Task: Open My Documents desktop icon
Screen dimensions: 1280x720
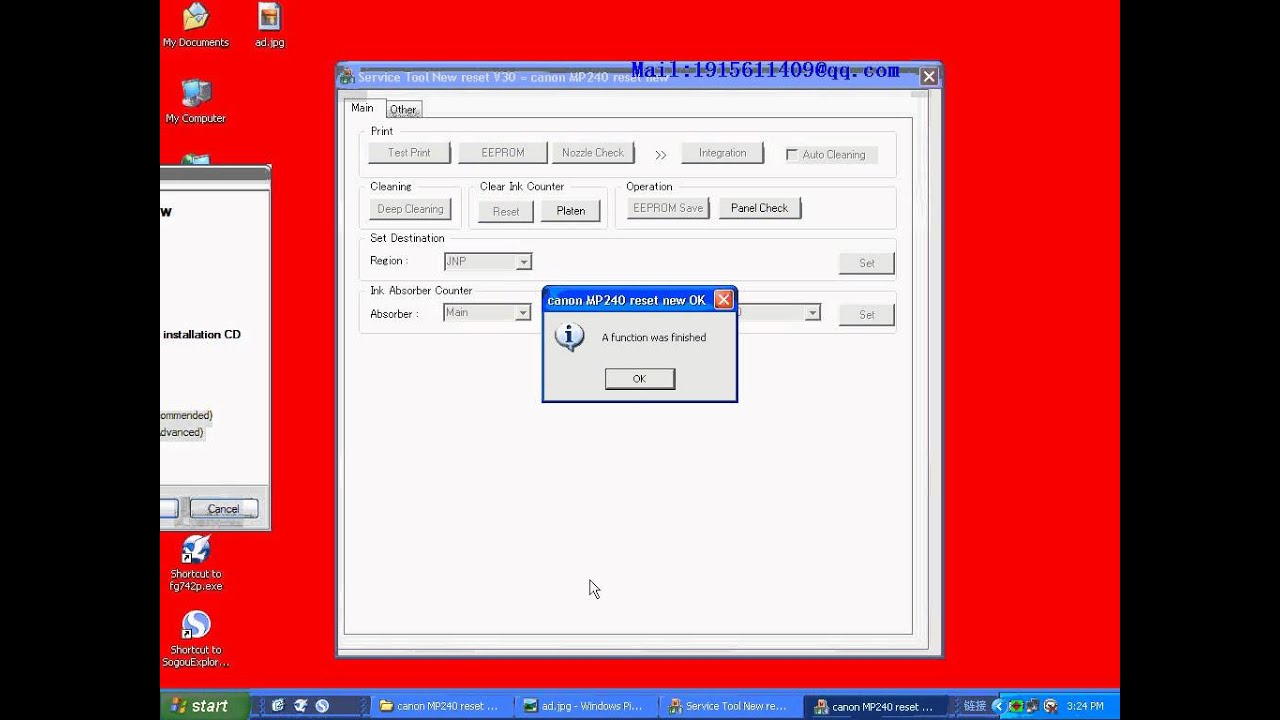Action: (x=196, y=26)
